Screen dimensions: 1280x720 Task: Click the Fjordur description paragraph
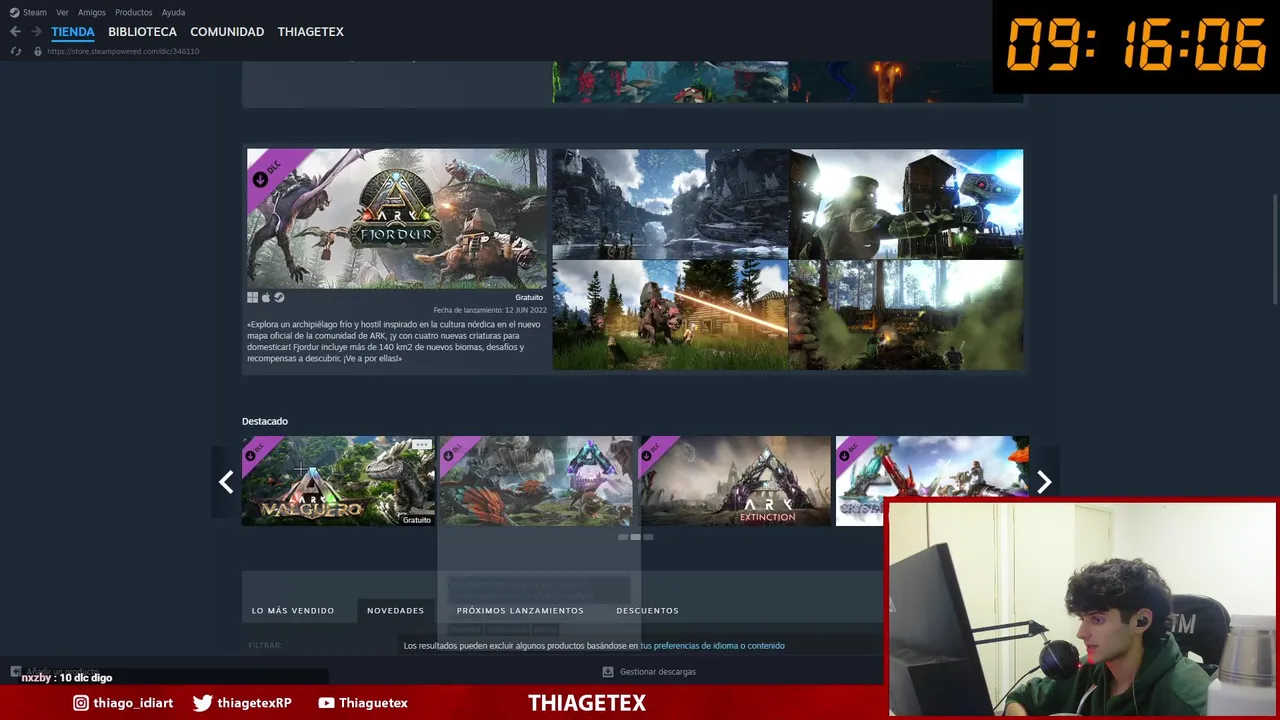tap(394, 341)
